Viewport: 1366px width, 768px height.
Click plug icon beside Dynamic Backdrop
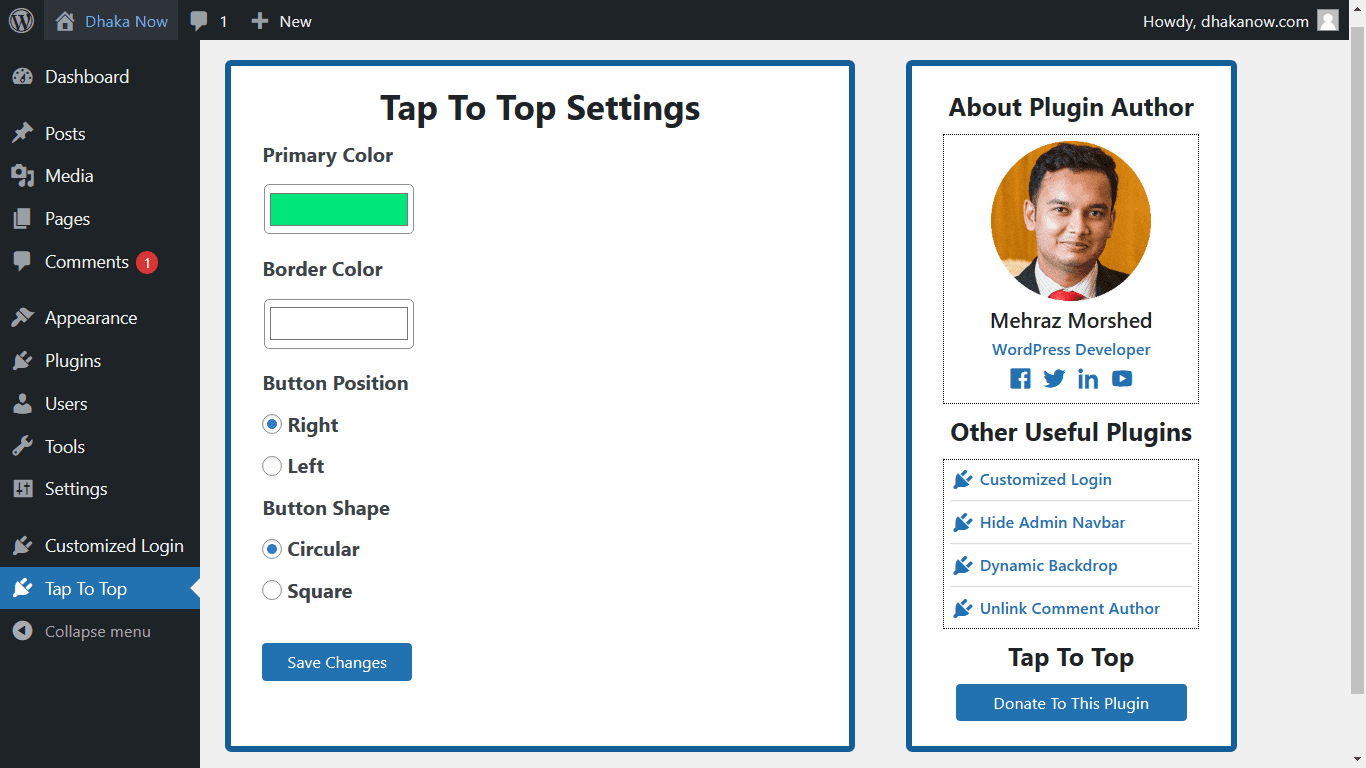[x=963, y=566]
